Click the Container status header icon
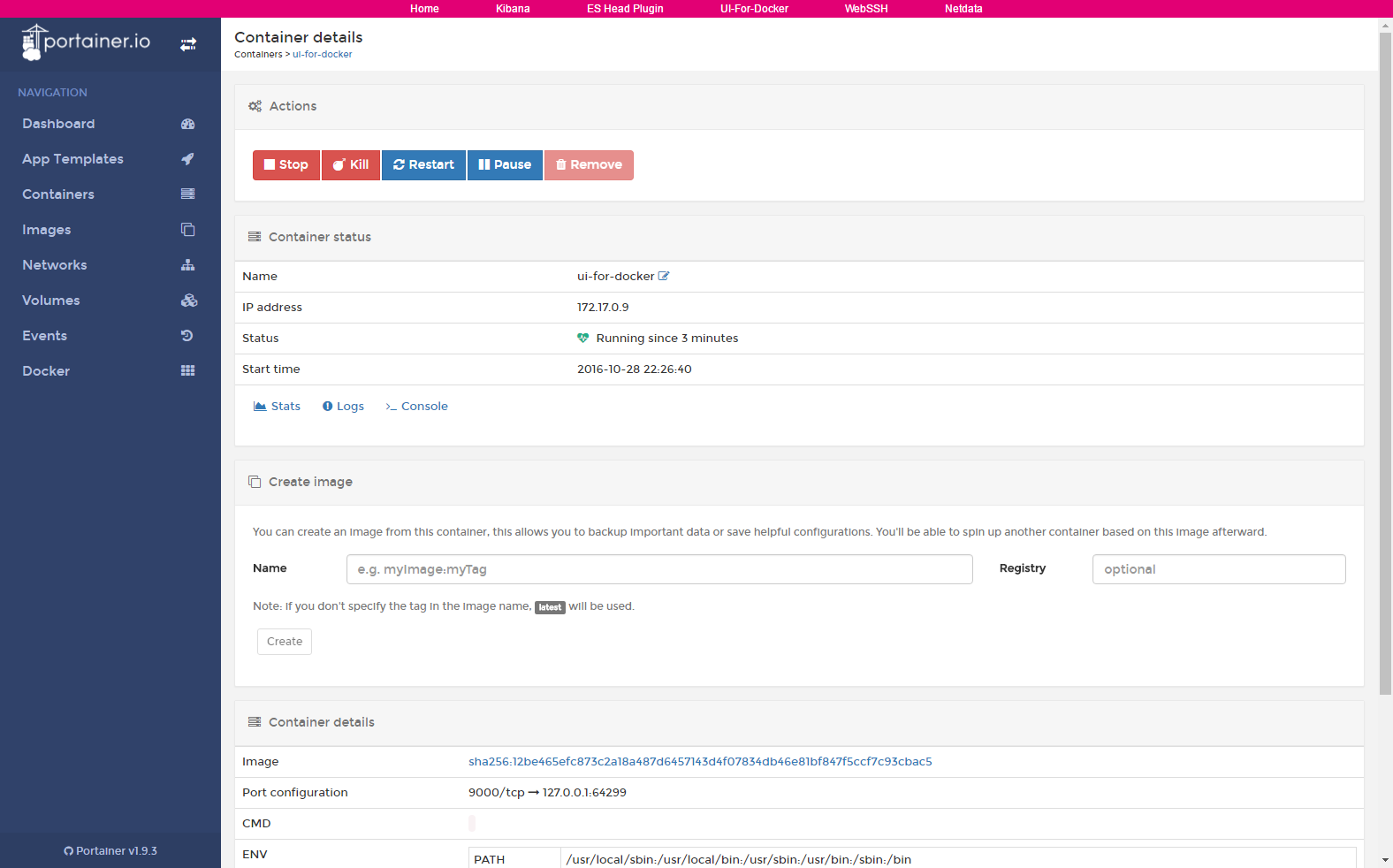Viewport: 1393px width, 868px height. coord(255,237)
